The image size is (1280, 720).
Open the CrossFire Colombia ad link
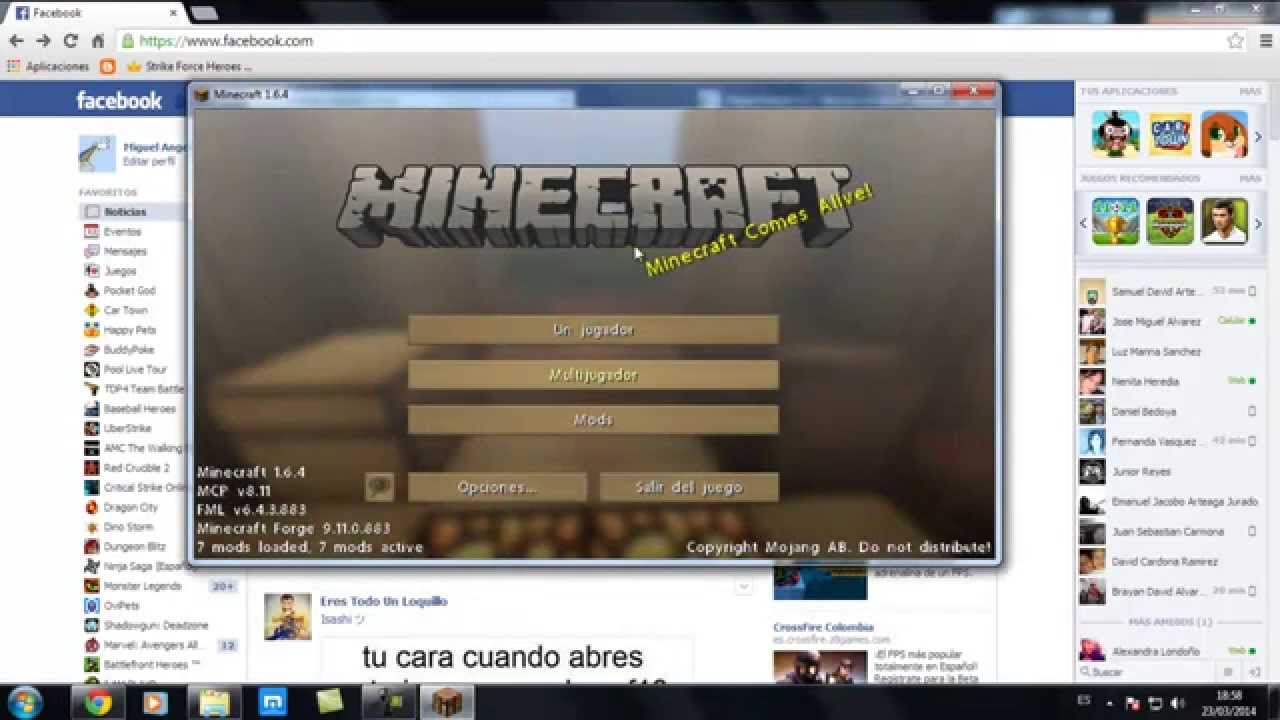pyautogui.click(x=823, y=627)
